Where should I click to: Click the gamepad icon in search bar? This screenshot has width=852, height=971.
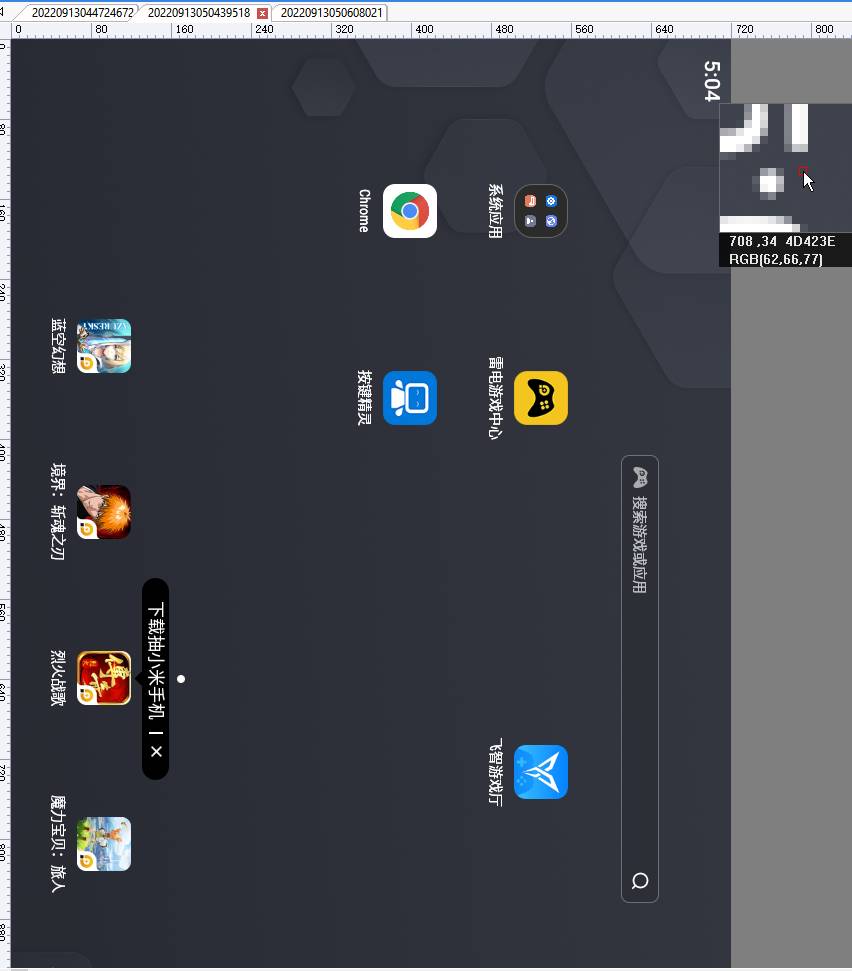coord(640,478)
